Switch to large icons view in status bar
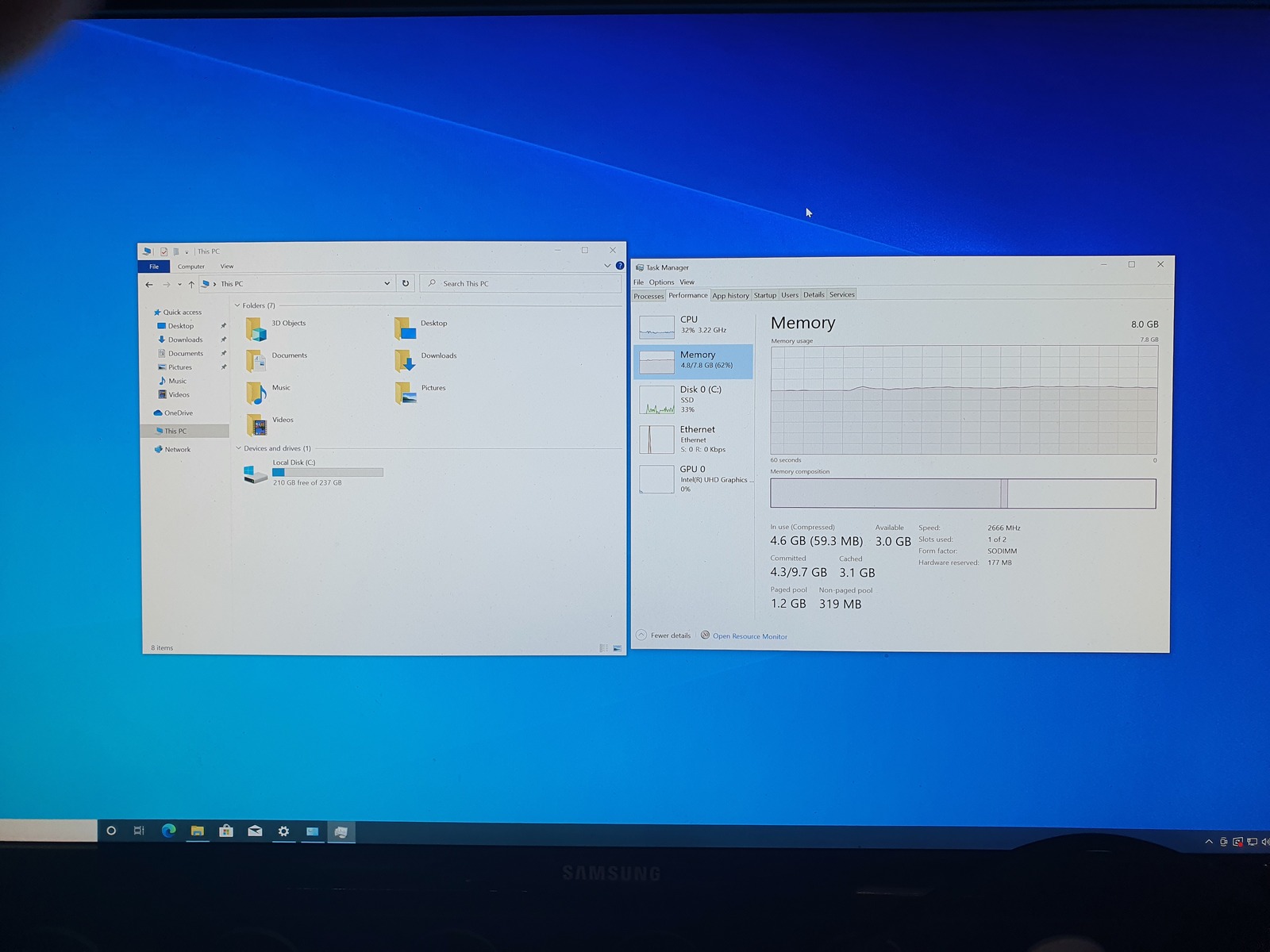Viewport: 1270px width, 952px height. point(618,648)
